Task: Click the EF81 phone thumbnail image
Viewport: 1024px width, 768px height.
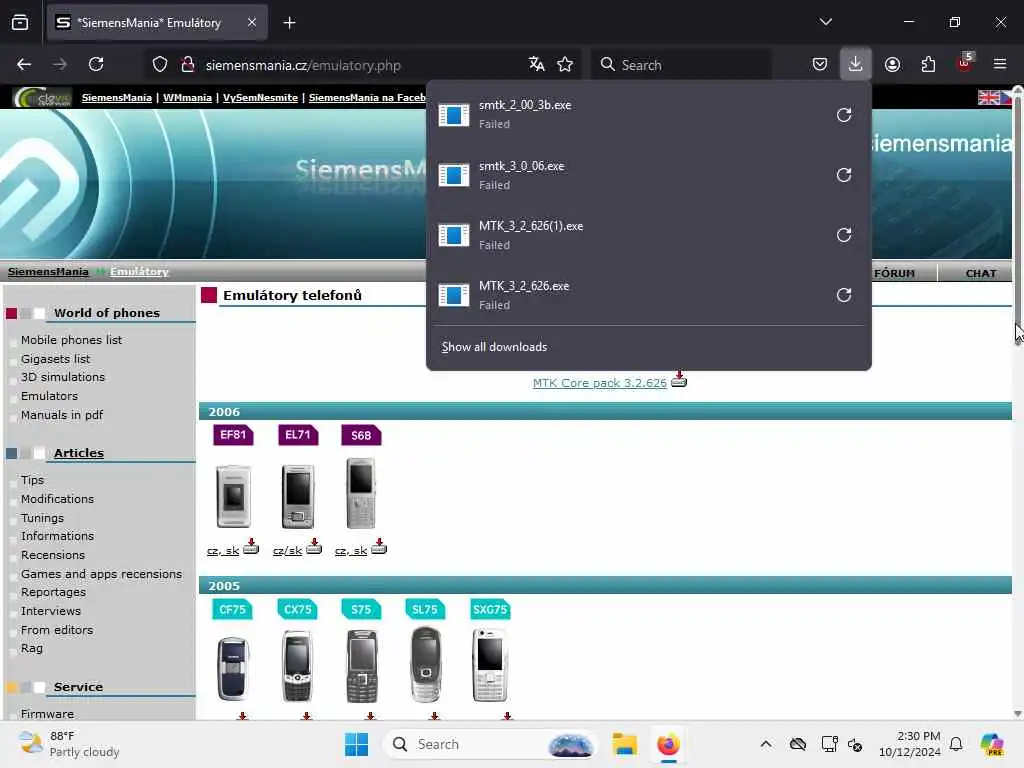Action: [233, 496]
